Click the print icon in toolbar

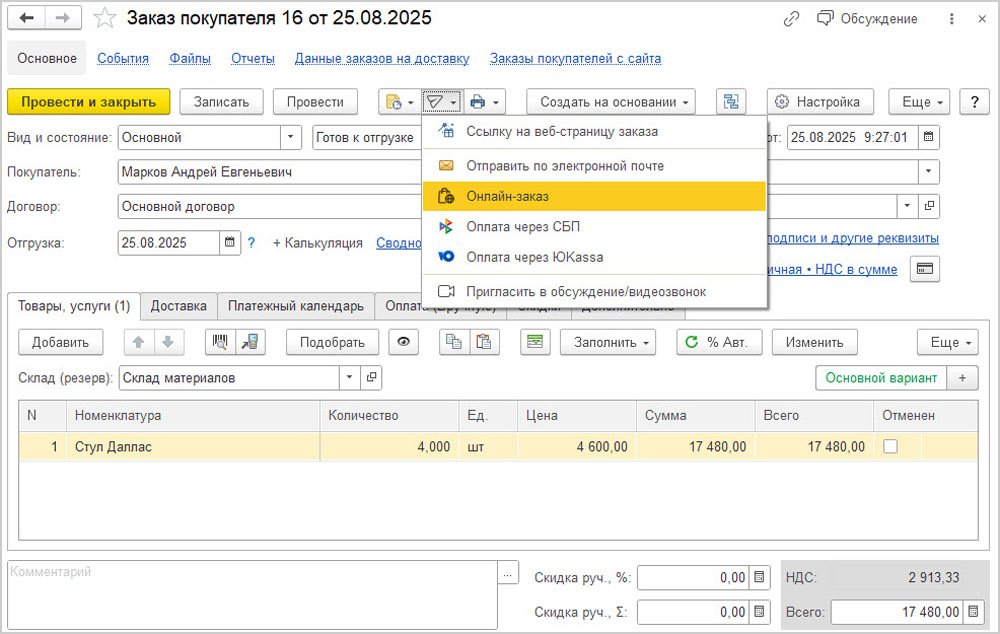click(x=479, y=102)
